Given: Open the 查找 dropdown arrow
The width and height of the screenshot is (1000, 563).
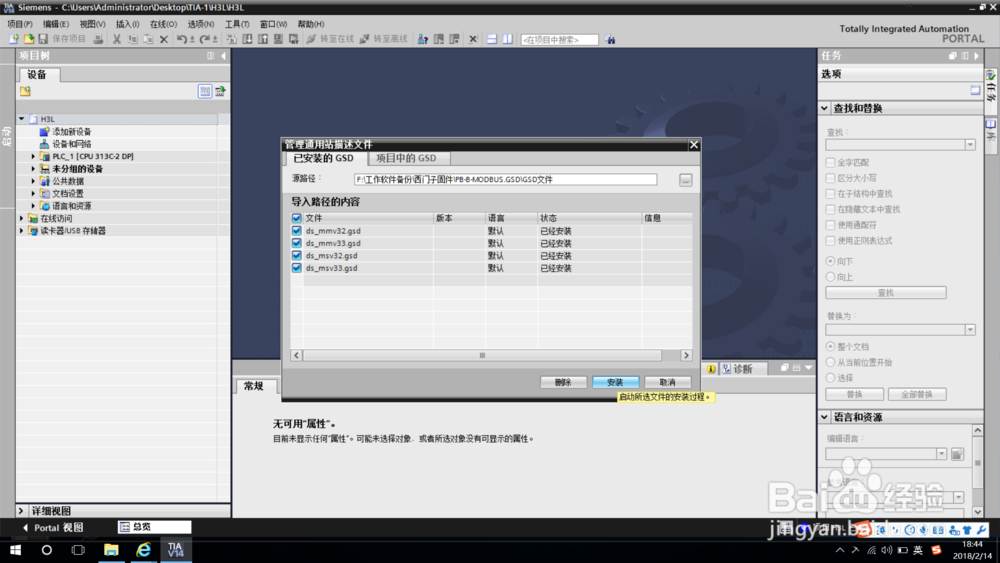Looking at the screenshot, I should click(970, 145).
